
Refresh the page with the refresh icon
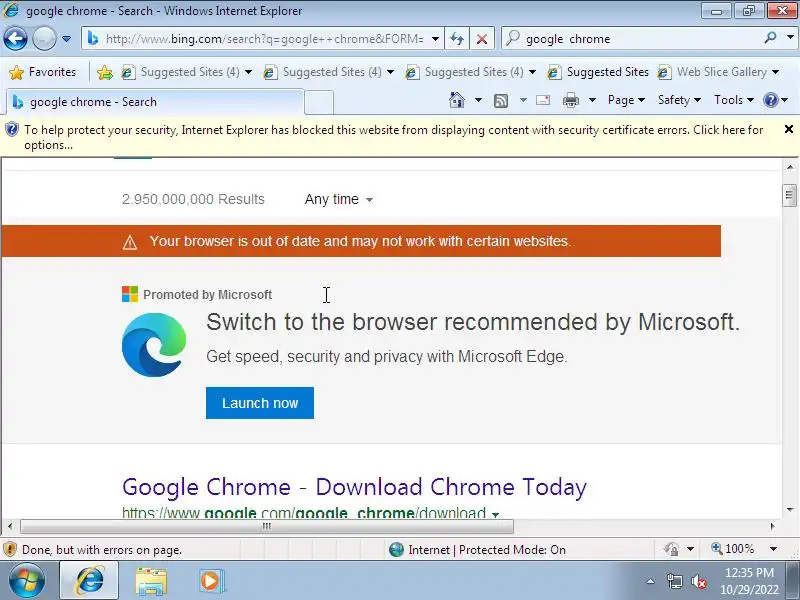coord(457,39)
